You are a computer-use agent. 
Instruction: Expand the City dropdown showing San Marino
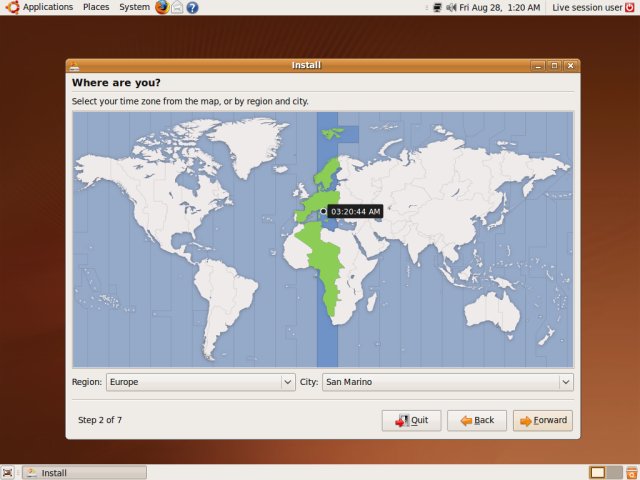448,382
